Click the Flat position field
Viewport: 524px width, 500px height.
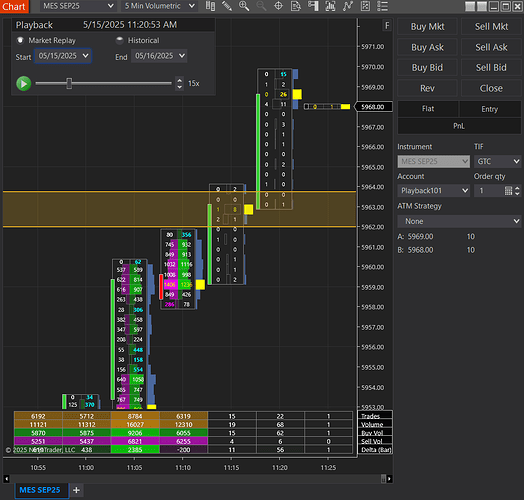tap(428, 109)
